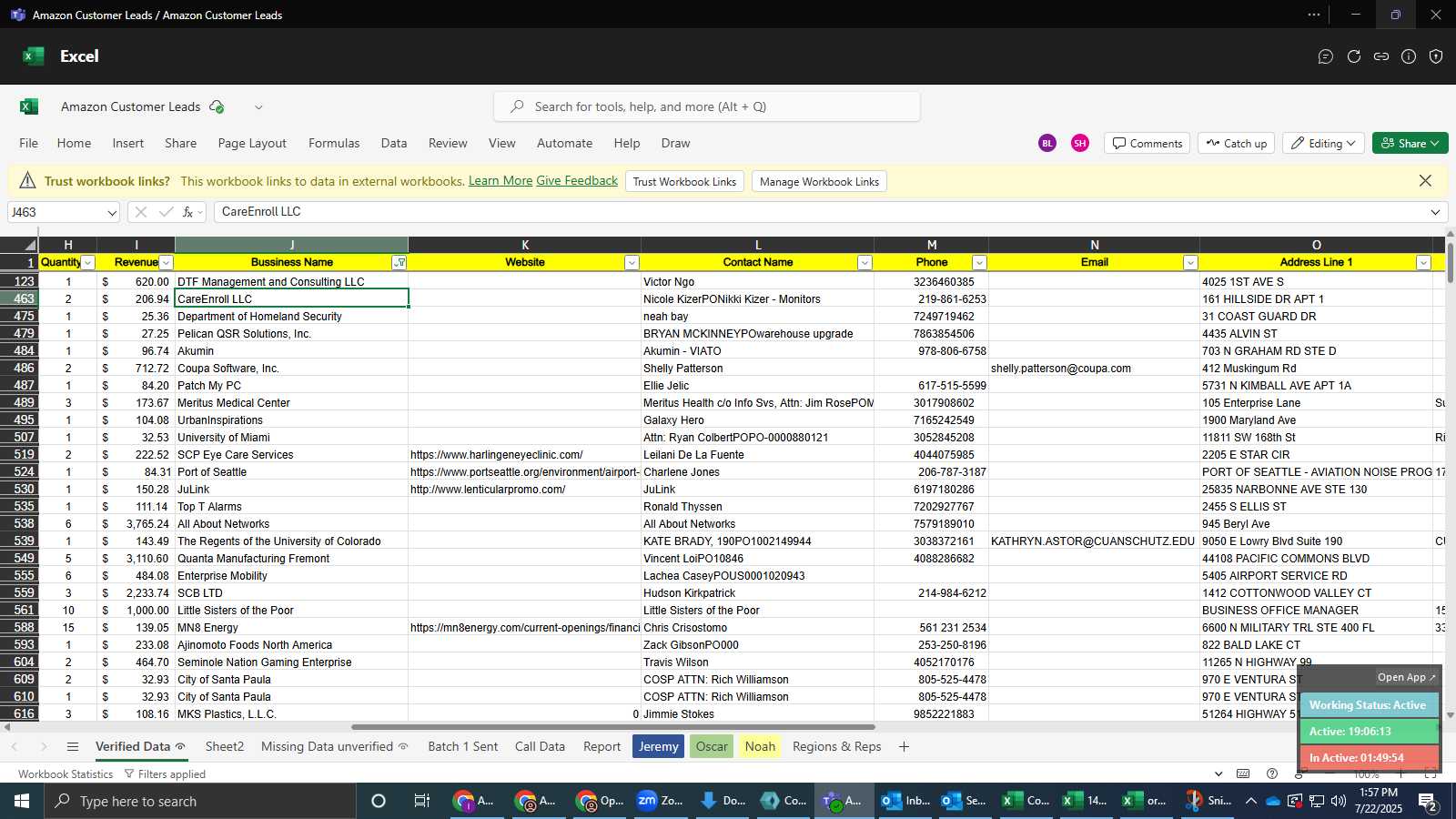Screen dimensions: 1456x819
Task: Open the Quantity column filter dropdown
Action: pyautogui.click(x=88, y=263)
